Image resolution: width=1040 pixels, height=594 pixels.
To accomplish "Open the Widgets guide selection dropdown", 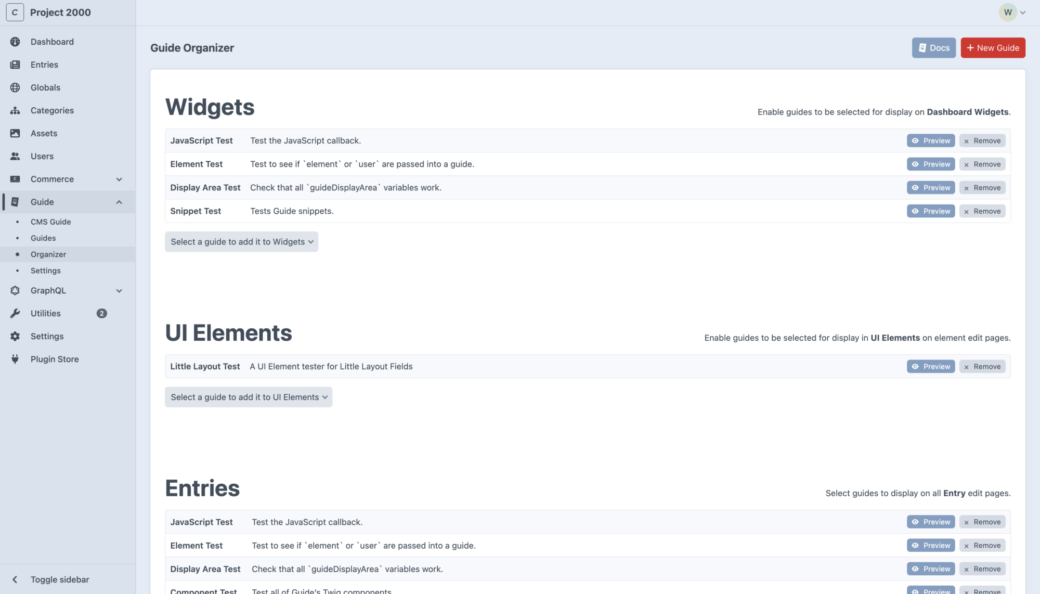I will [241, 242].
